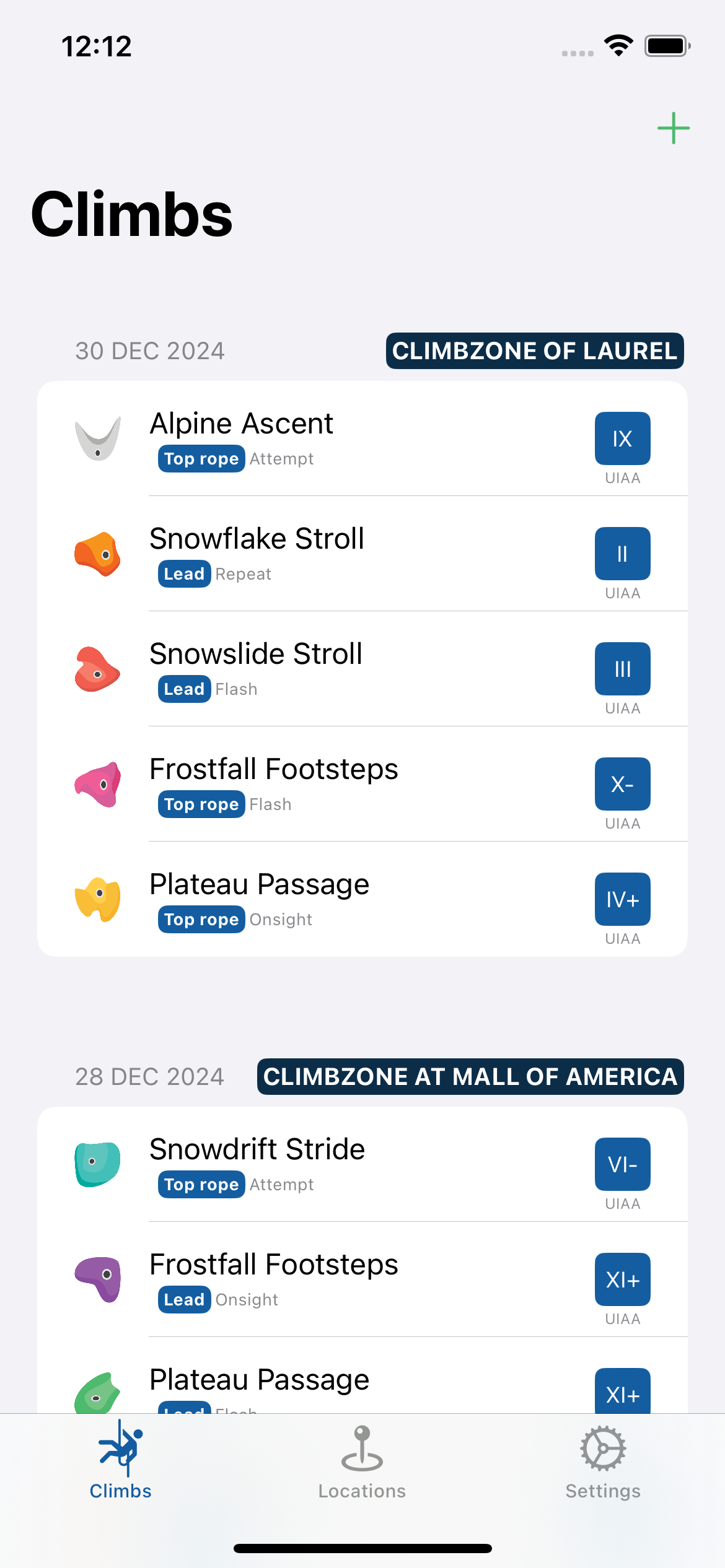Screen dimensions: 725x1568
Task: Switch to the Locations tab
Action: (362, 1464)
